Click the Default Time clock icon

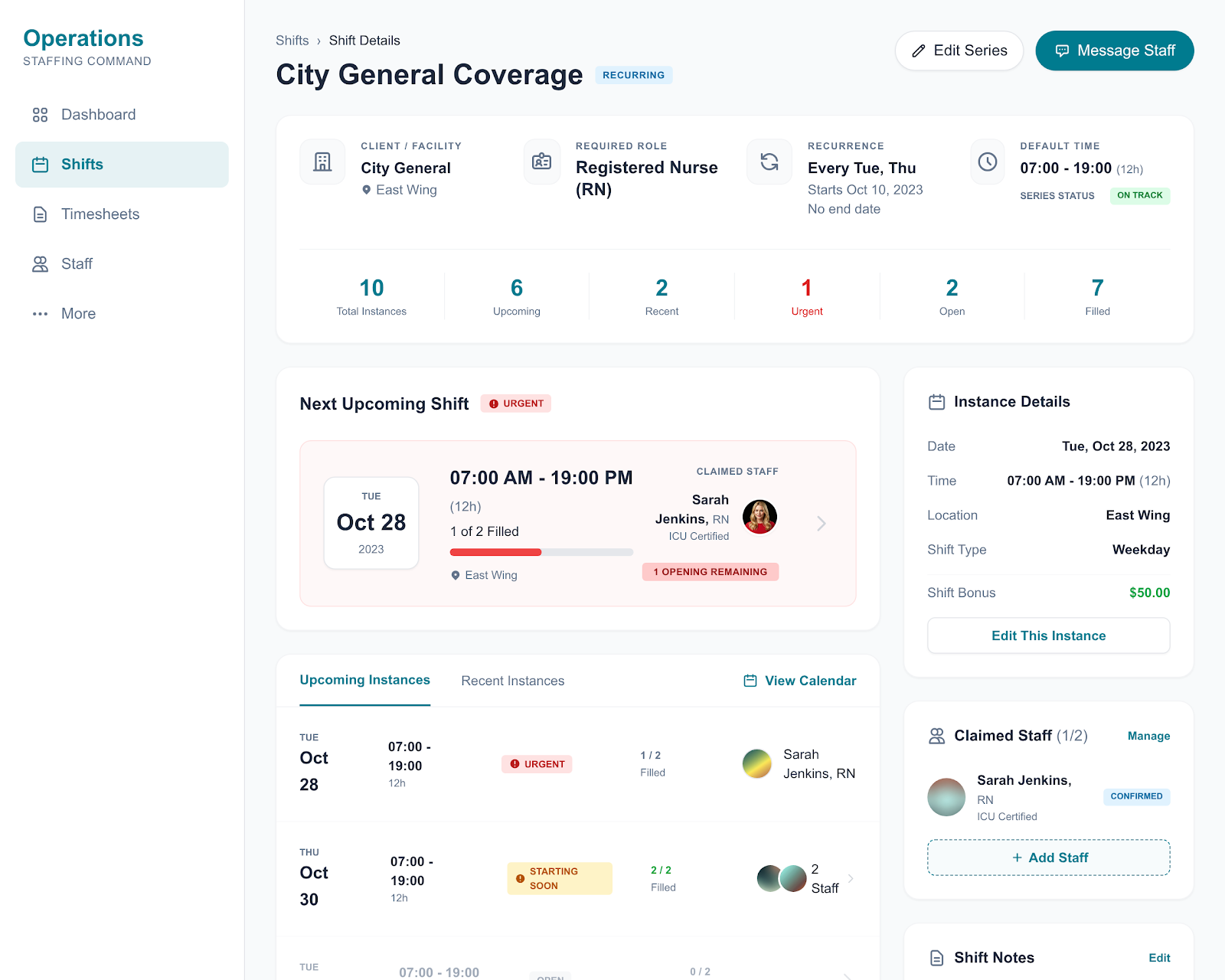(988, 162)
